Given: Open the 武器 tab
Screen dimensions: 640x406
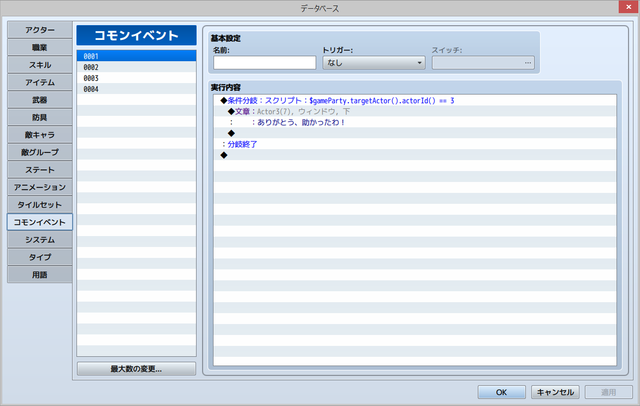Looking at the screenshot, I should (40, 100).
